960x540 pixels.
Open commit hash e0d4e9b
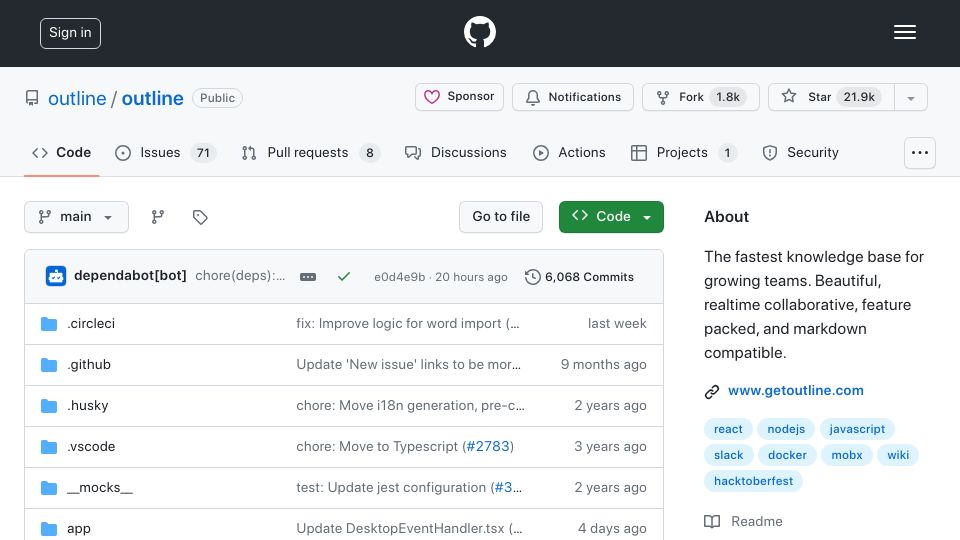pos(399,277)
